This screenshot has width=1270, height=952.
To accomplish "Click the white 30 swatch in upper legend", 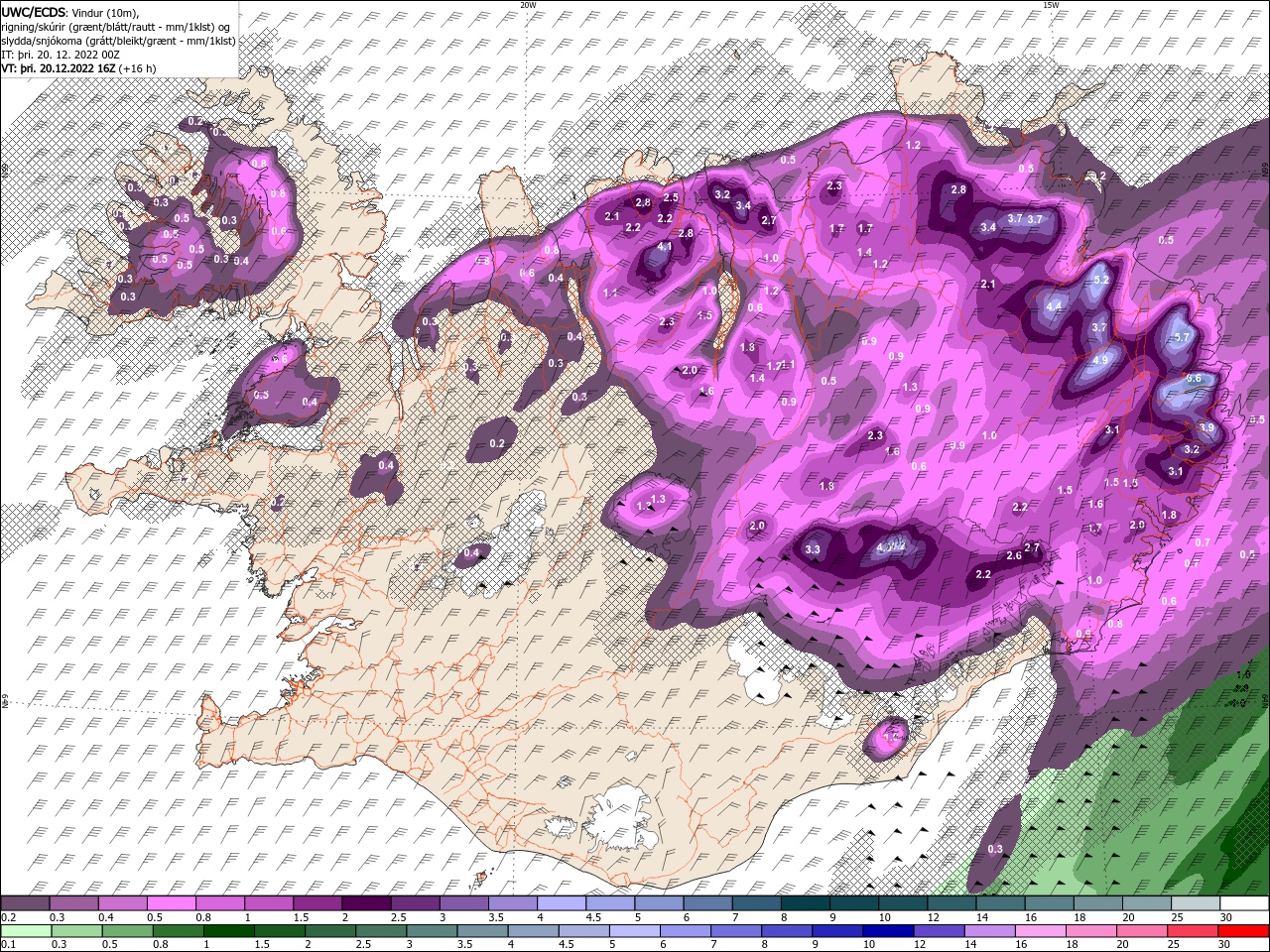I will pos(1243,903).
